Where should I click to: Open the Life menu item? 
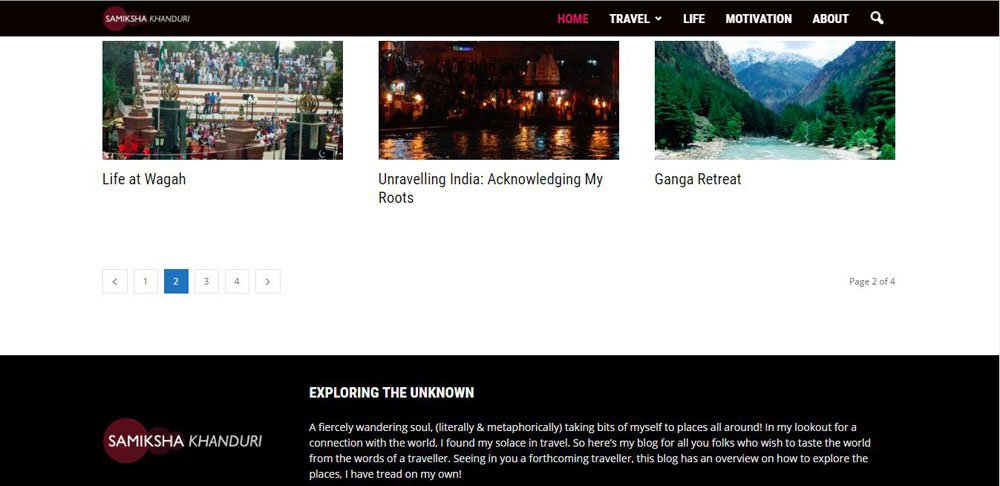(694, 19)
